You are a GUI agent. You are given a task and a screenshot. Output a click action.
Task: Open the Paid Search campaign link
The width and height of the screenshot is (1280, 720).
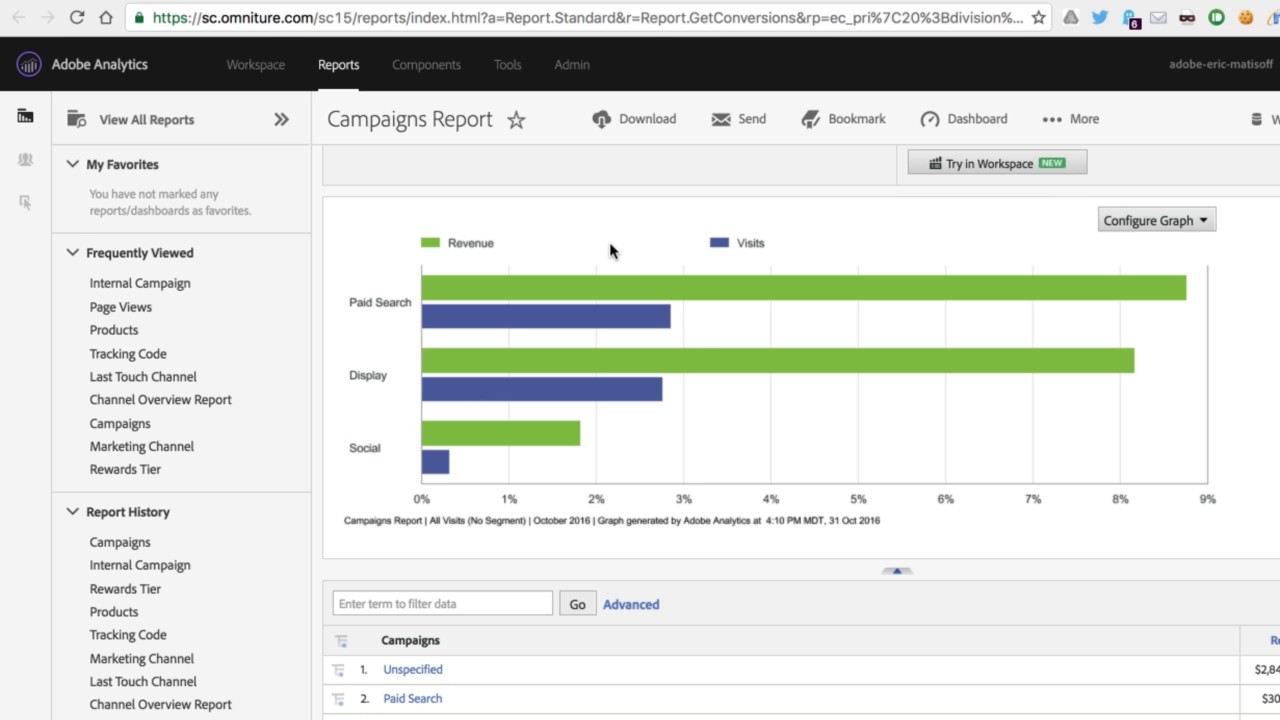(412, 699)
